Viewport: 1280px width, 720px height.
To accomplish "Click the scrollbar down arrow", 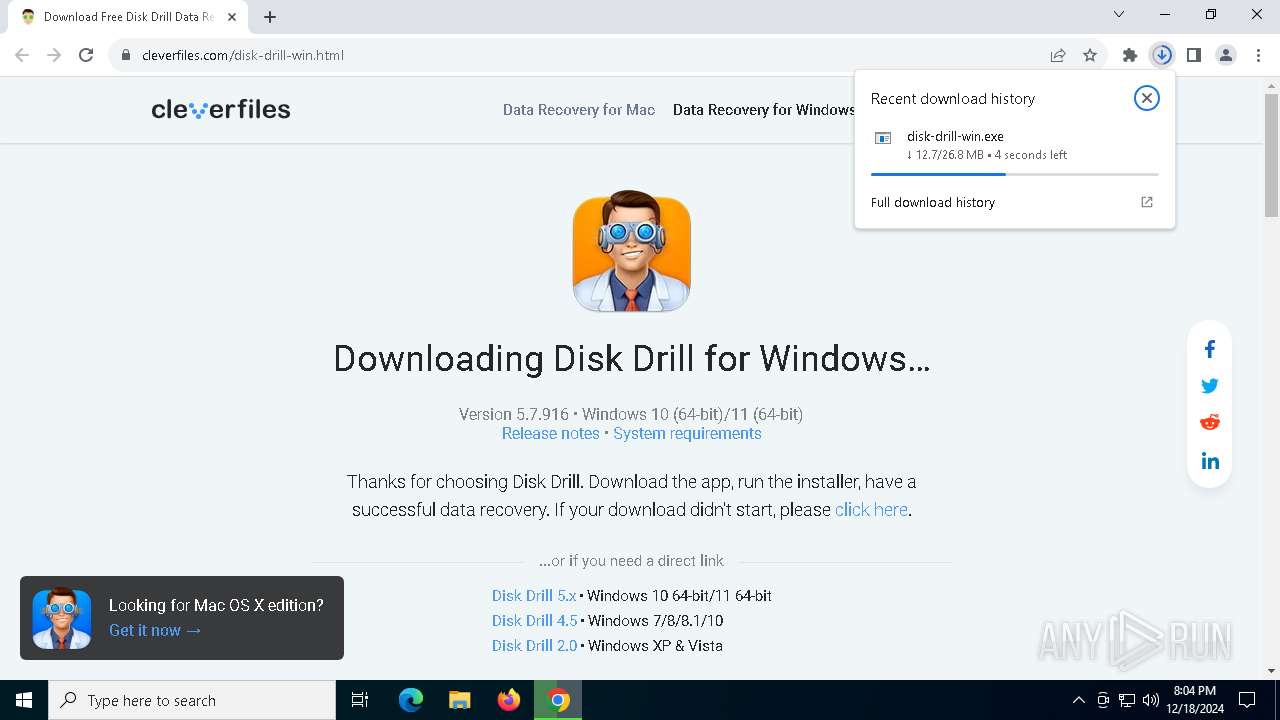I will 1271,671.
